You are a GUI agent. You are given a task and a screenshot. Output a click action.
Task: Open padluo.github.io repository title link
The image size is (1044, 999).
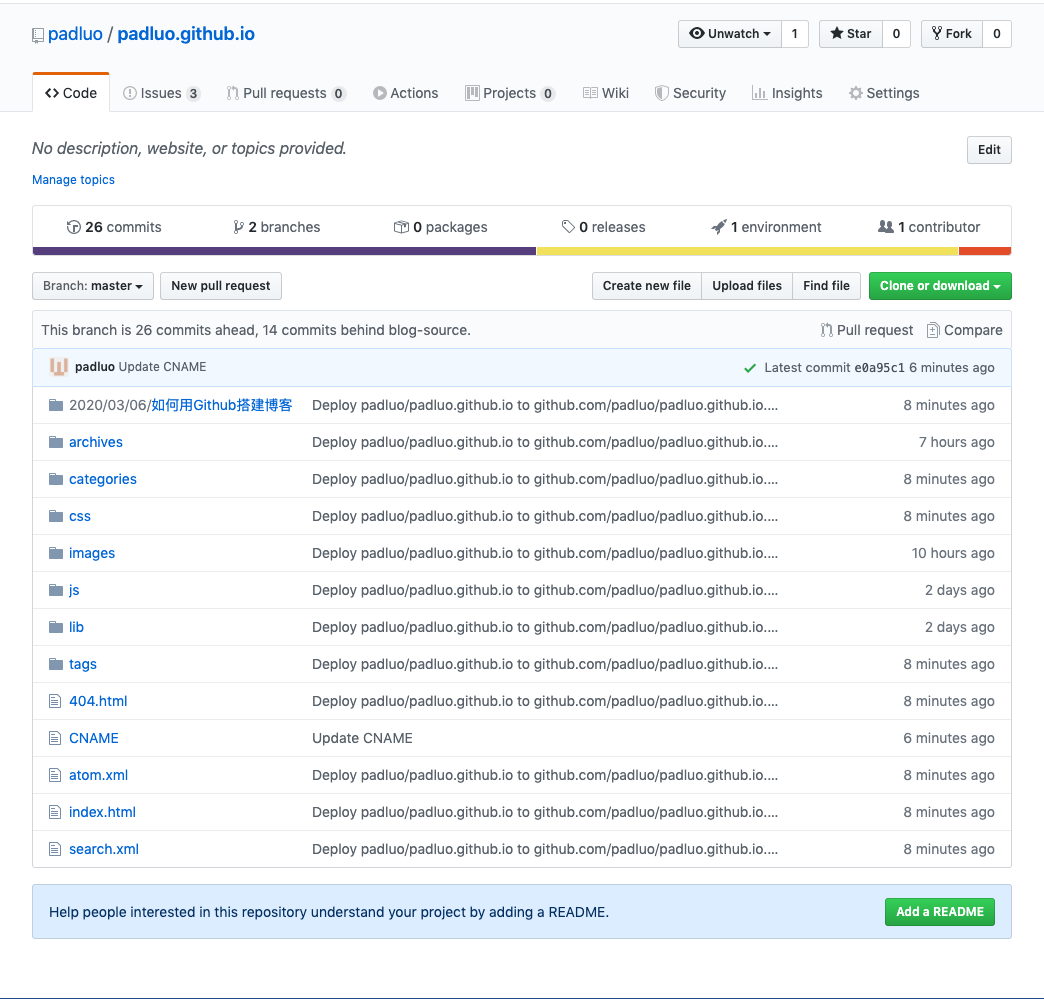pos(186,34)
